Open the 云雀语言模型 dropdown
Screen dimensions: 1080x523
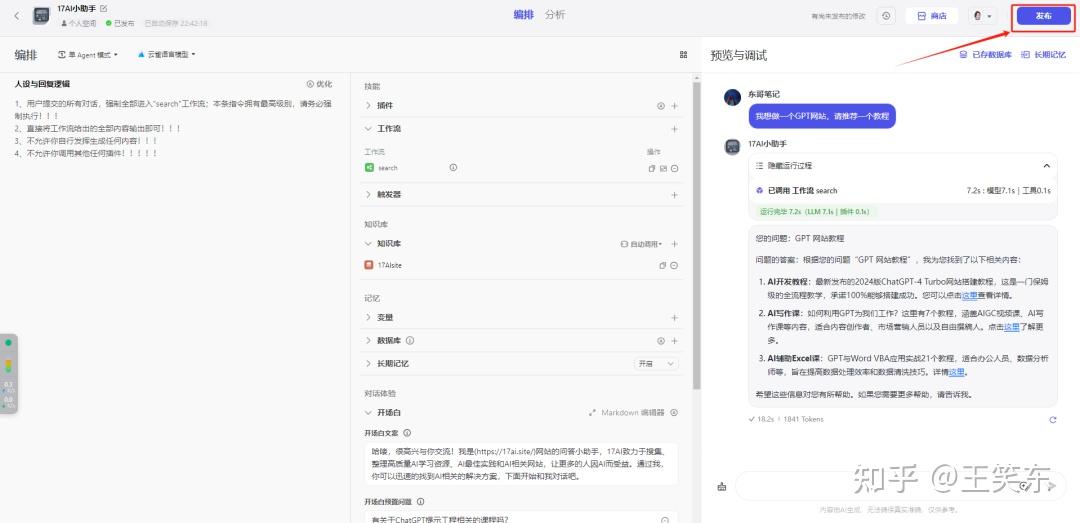167,54
